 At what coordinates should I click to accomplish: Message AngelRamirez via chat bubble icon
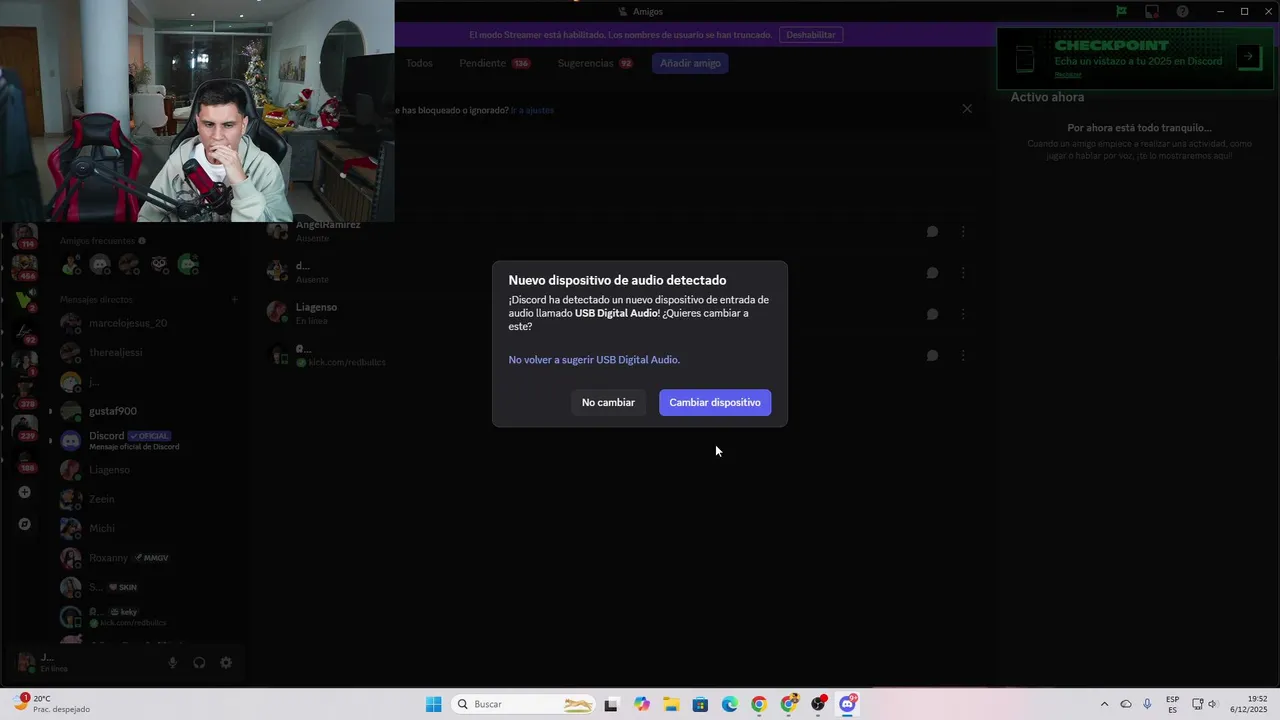pos(932,232)
